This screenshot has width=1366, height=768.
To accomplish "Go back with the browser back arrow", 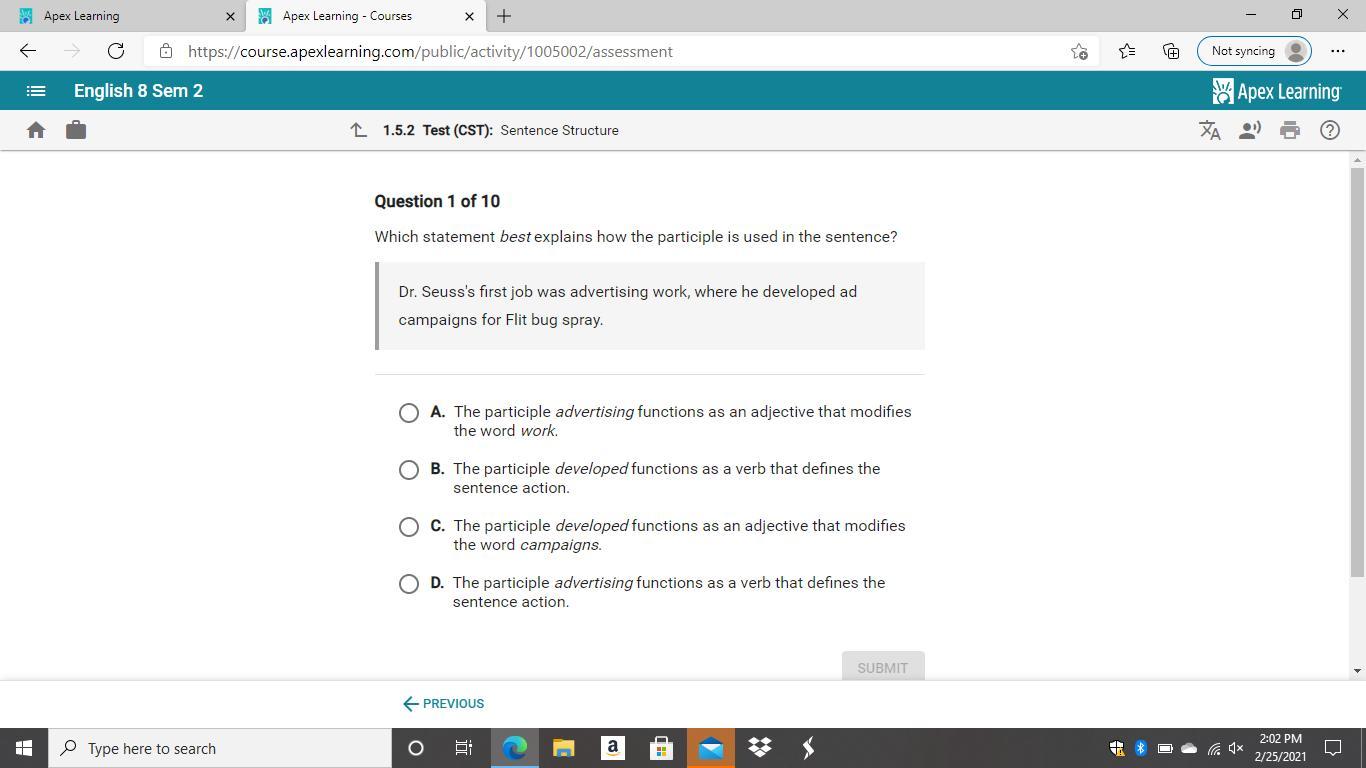I will click(x=27, y=51).
